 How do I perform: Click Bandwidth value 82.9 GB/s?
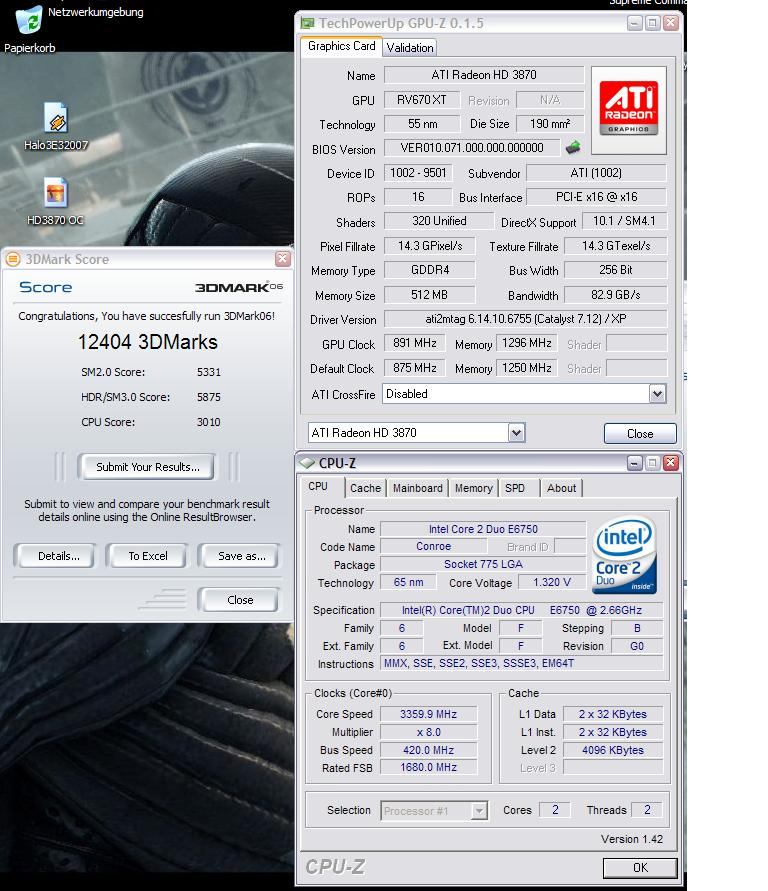click(x=615, y=295)
